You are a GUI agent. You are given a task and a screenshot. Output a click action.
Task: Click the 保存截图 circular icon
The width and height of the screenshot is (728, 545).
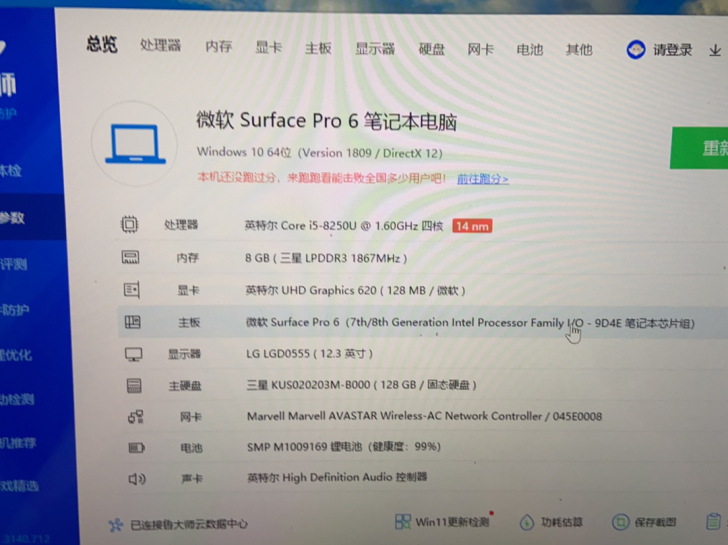point(620,522)
